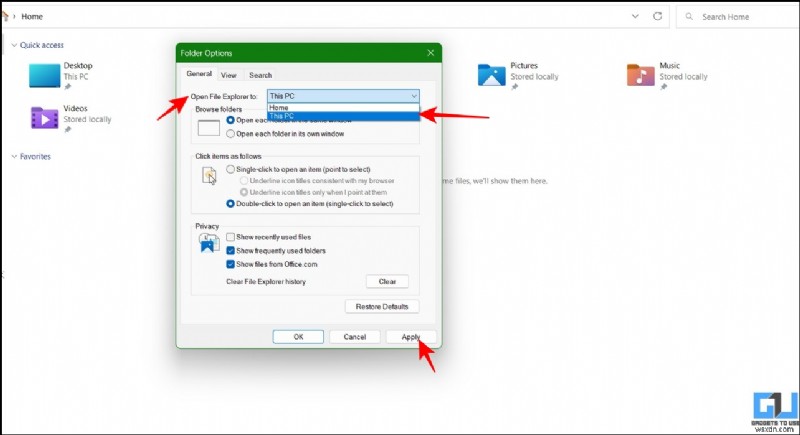Click the Browse folders window icon
Screen dimensions: 800x435
tap(209, 127)
